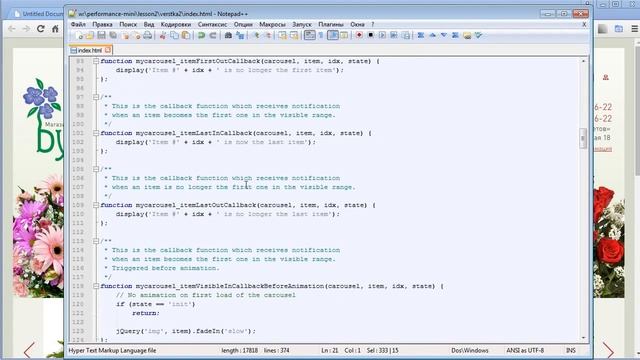Close document using menu bar X
This screenshot has height=360, width=640.
click(584, 24)
